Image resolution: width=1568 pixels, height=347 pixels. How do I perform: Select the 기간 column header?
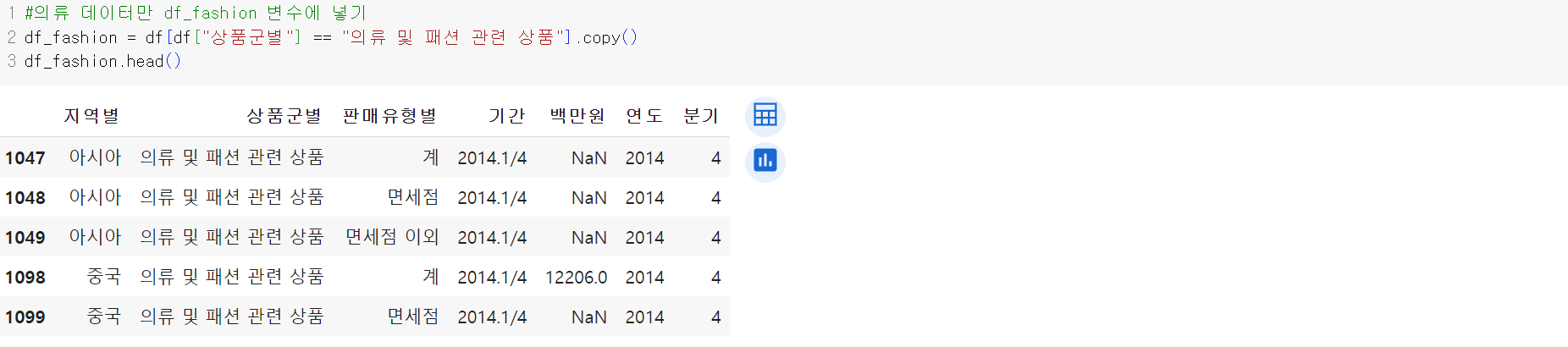click(506, 116)
